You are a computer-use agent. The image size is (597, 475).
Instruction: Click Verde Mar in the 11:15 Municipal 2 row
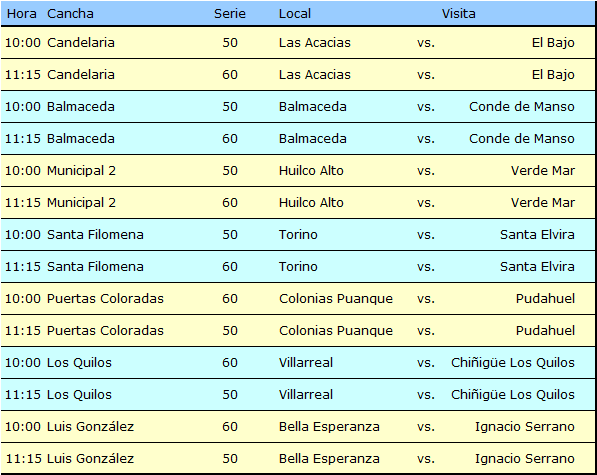coord(543,202)
